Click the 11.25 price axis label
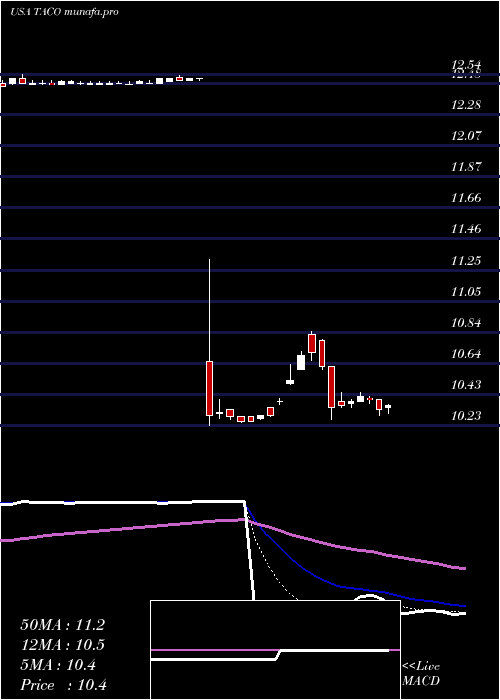The width and height of the screenshot is (500, 700). [467, 261]
